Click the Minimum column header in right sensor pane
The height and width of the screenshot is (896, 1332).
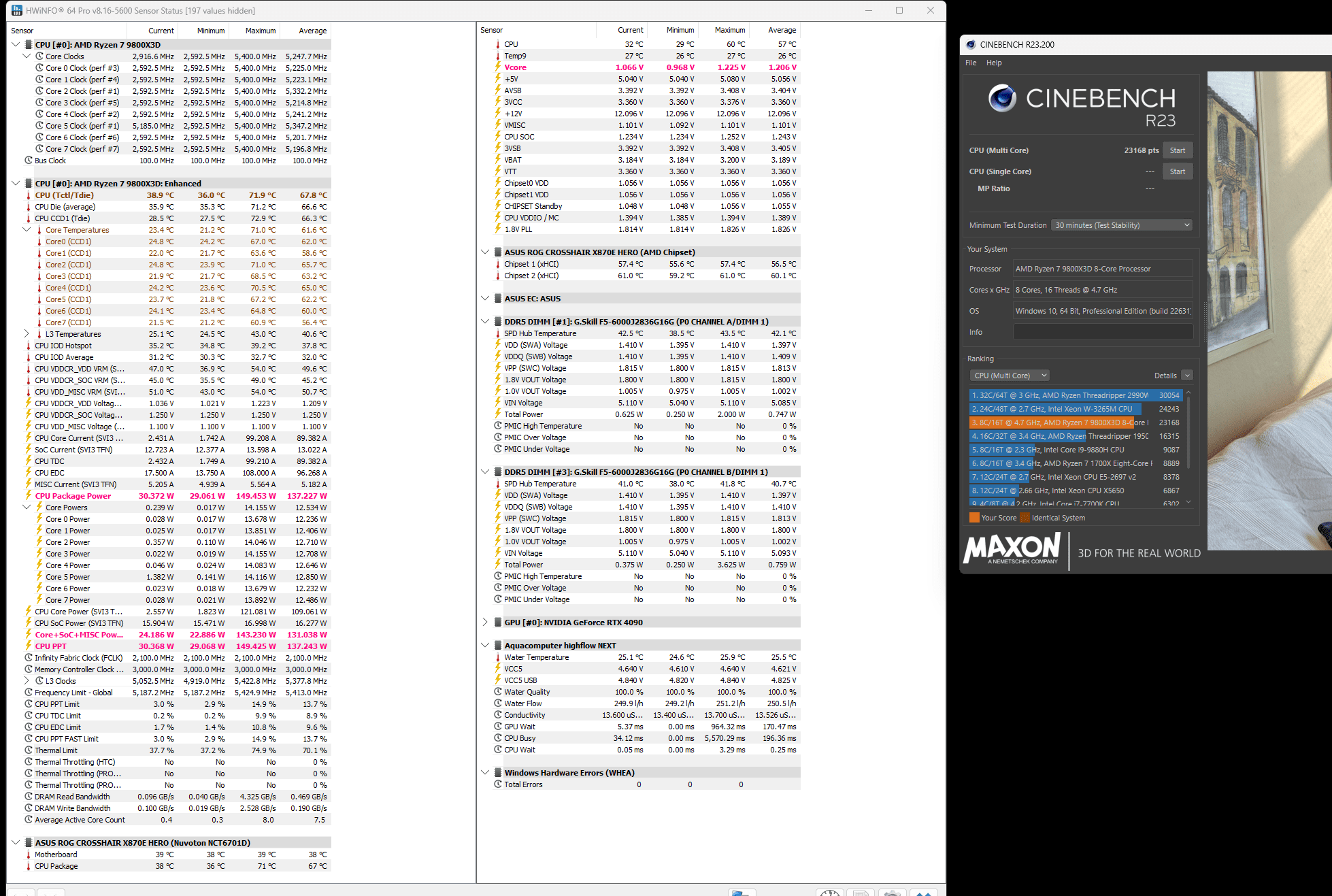coord(680,30)
